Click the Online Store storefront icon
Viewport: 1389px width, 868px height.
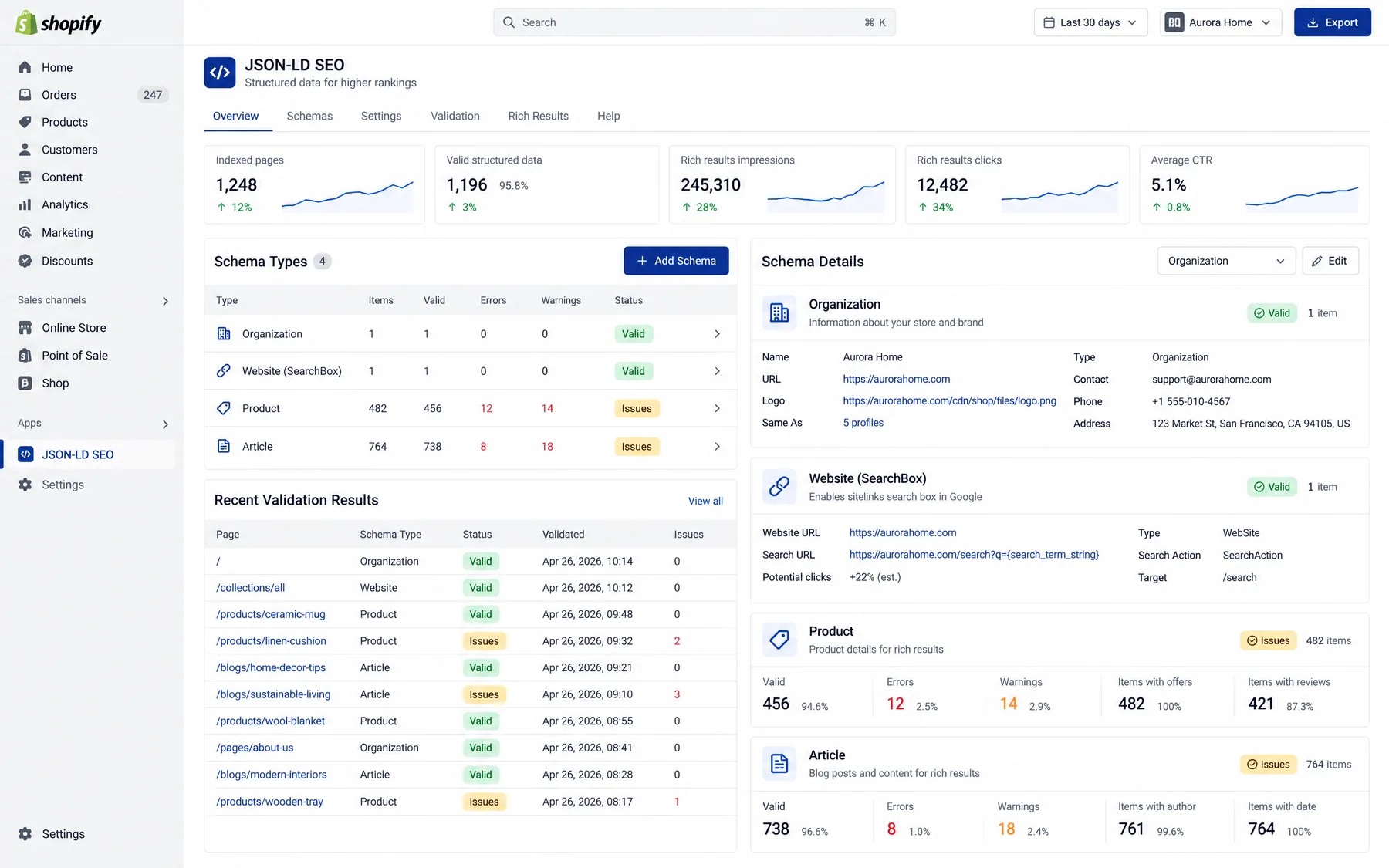click(x=25, y=328)
